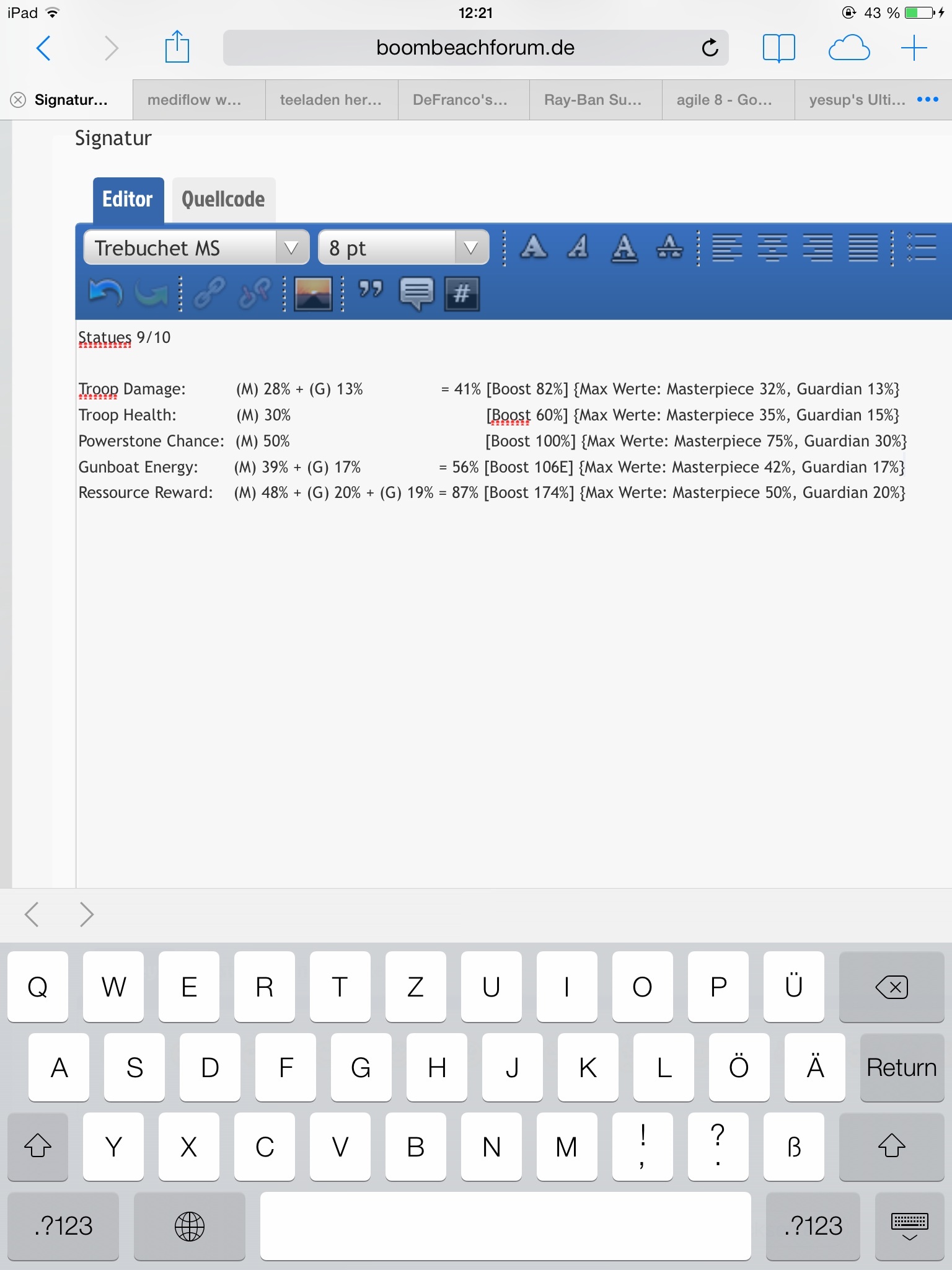The width and height of the screenshot is (952, 1270).
Task: Insert an image into the signature
Action: [x=313, y=293]
